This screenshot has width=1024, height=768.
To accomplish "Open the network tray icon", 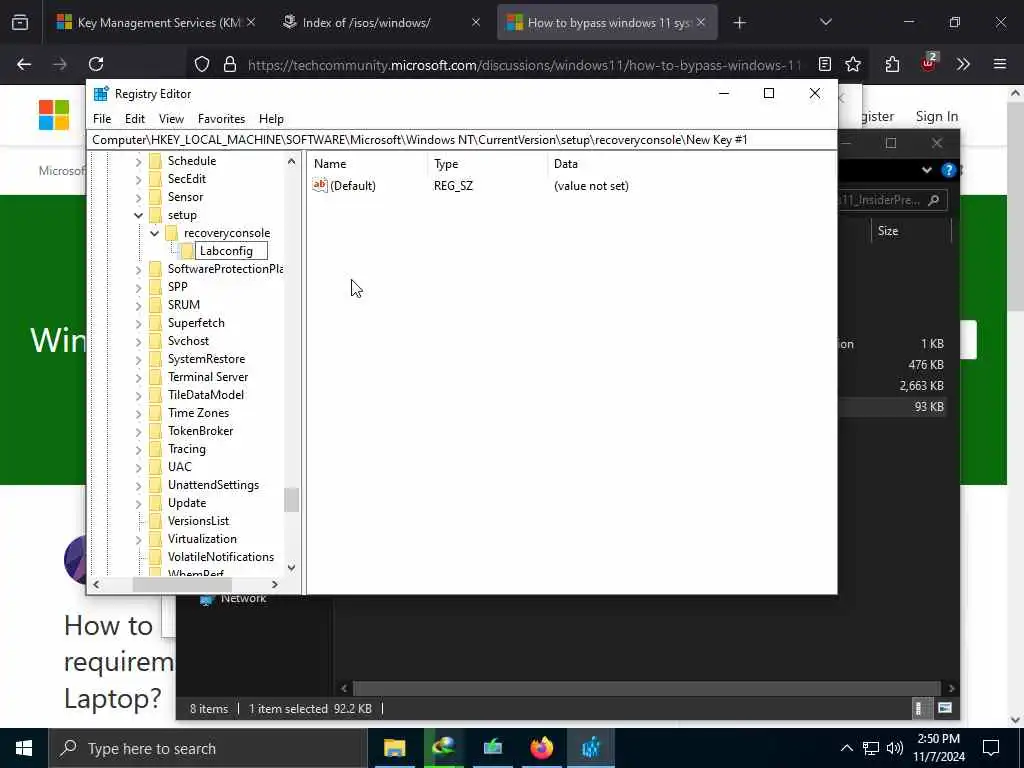I will (x=871, y=748).
